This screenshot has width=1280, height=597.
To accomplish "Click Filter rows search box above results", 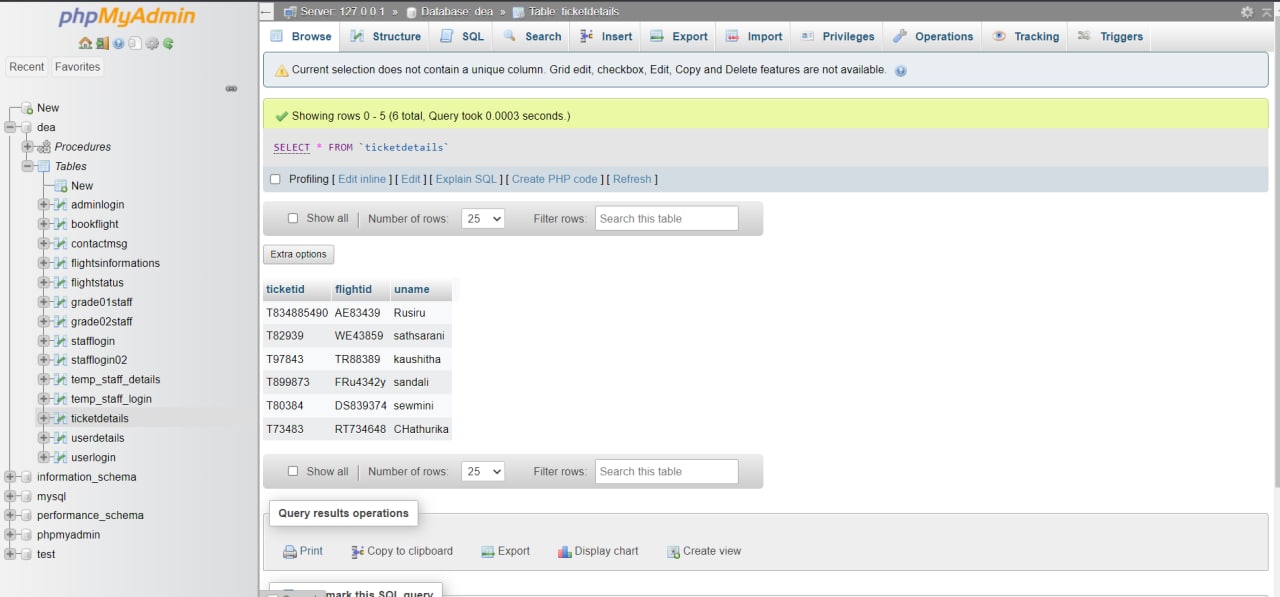I will [666, 218].
